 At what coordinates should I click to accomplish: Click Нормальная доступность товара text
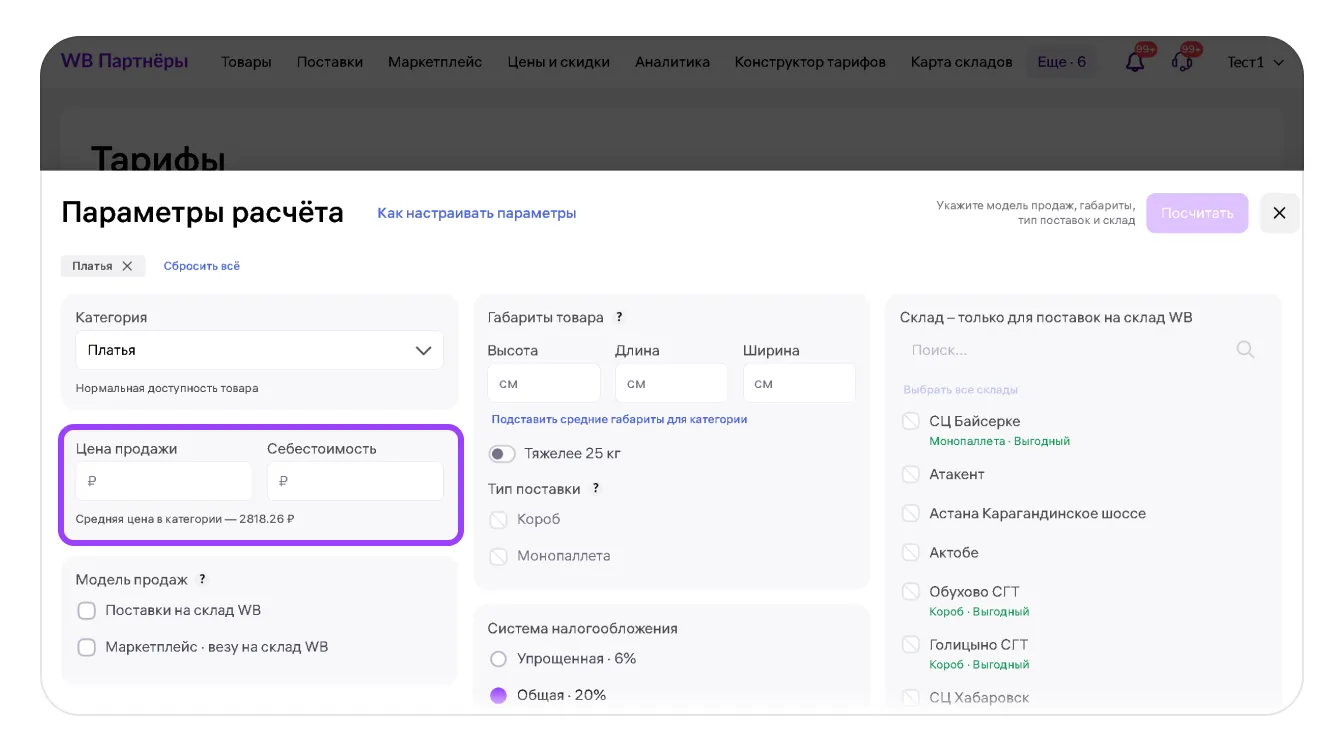coord(167,388)
